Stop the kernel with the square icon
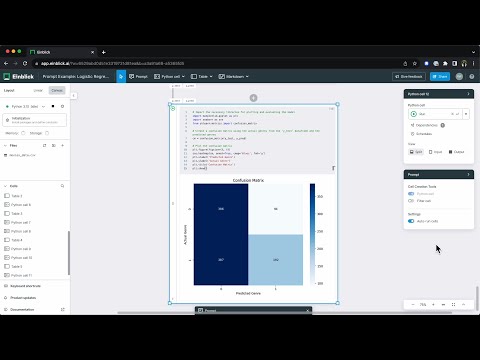480x360 pixels. coord(53,106)
